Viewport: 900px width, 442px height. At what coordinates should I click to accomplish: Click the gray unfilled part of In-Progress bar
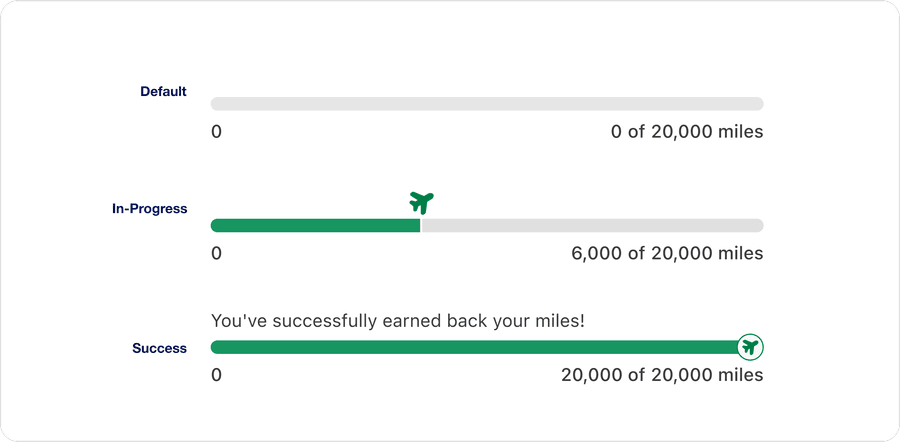(x=592, y=225)
